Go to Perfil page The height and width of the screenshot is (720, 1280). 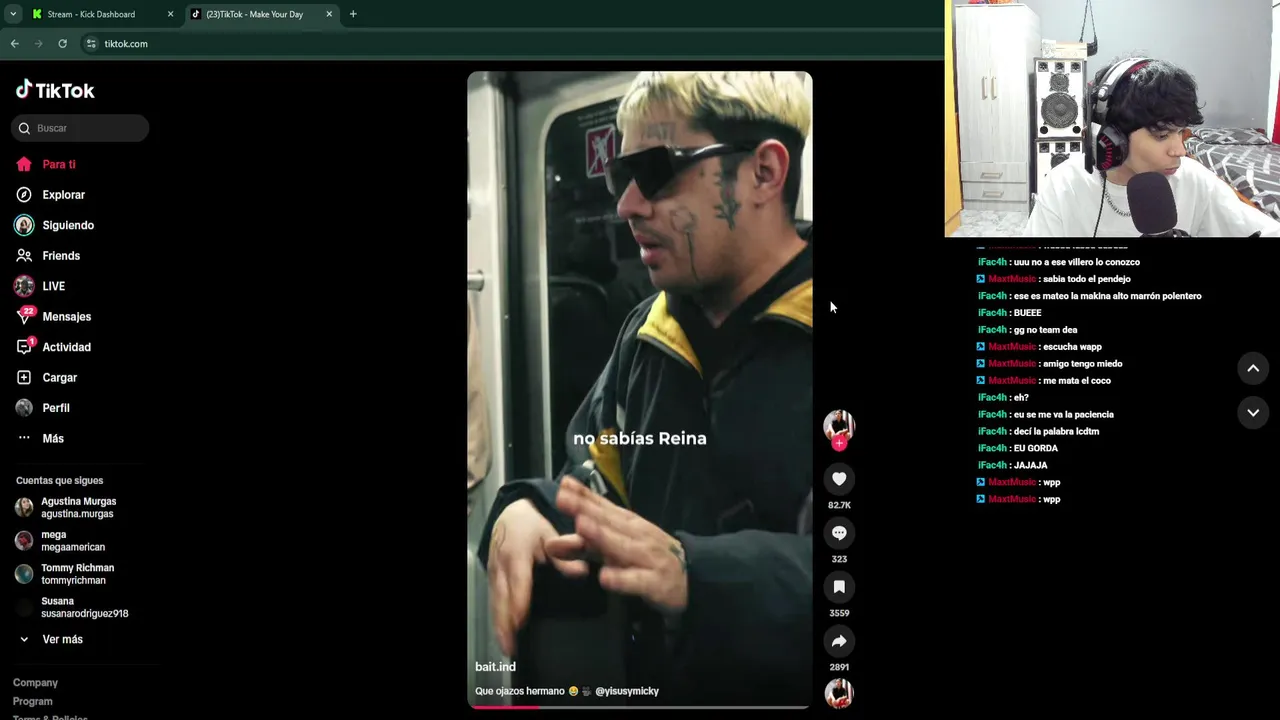43,408
